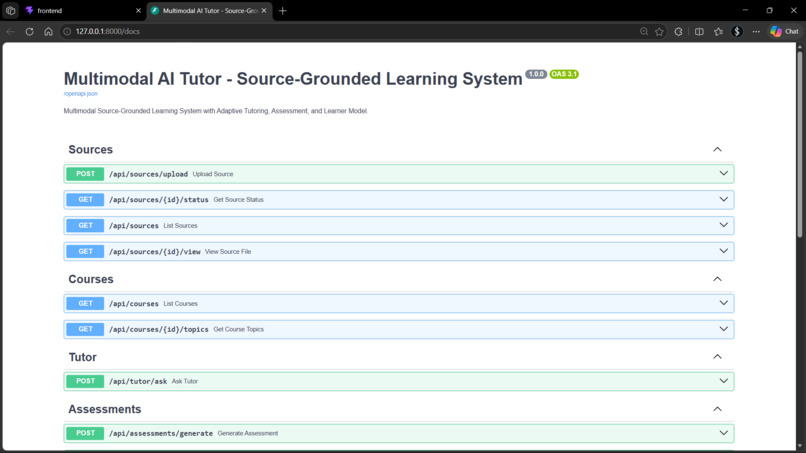Image resolution: width=806 pixels, height=453 pixels.
Task: Click the View Source File description
Action: pyautogui.click(x=228, y=252)
